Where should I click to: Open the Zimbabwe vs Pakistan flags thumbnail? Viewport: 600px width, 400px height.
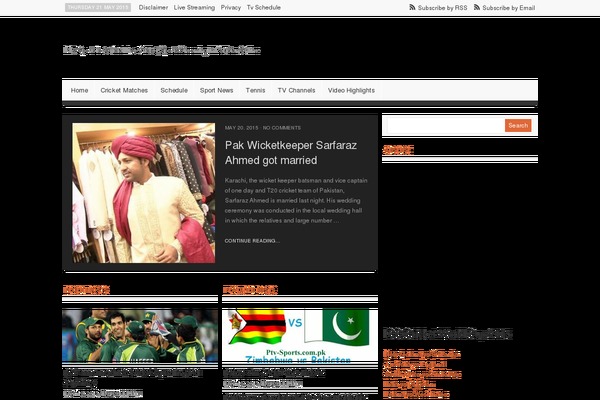tap(300, 336)
